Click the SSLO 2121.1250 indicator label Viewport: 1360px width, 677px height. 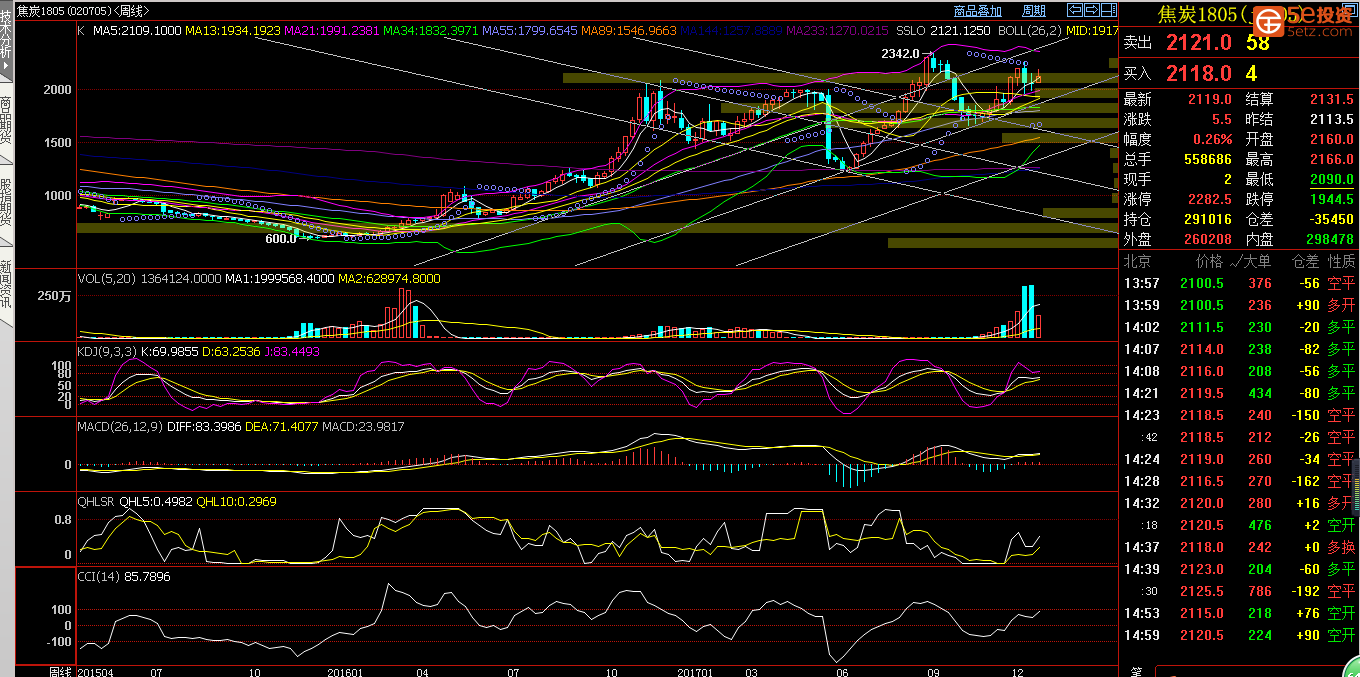(x=944, y=31)
